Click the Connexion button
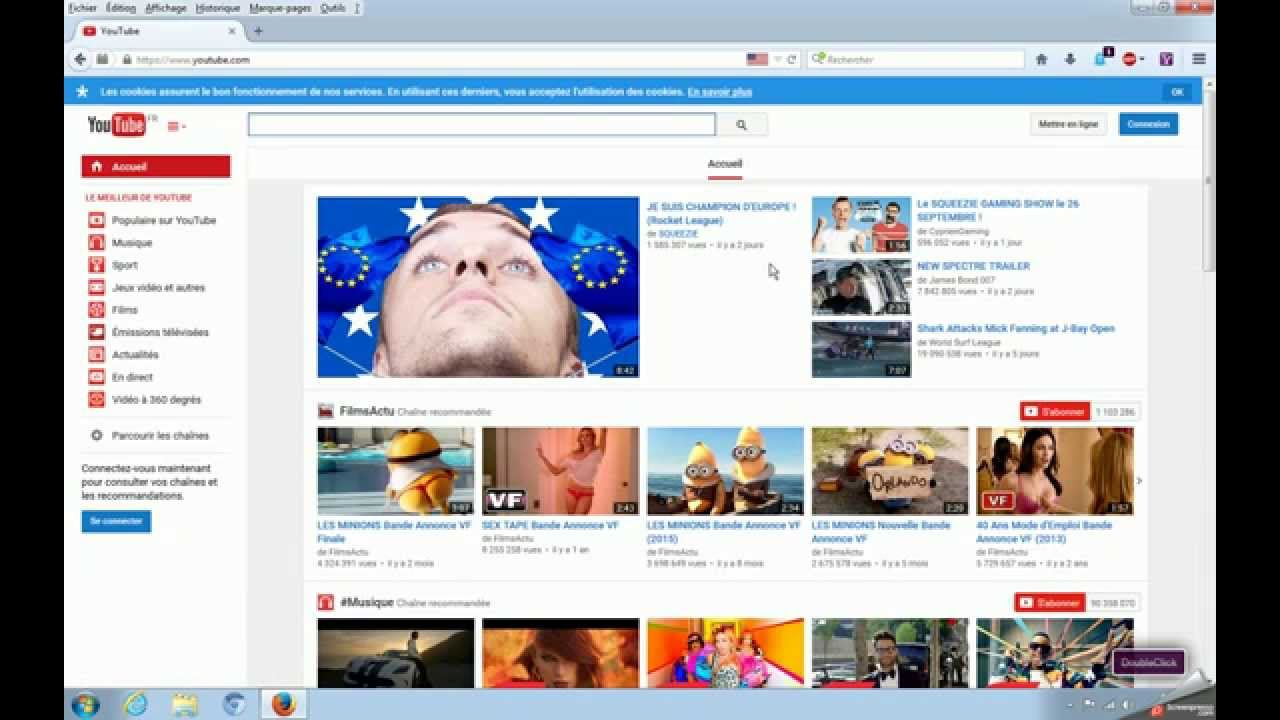The height and width of the screenshot is (720, 1280). (1148, 124)
